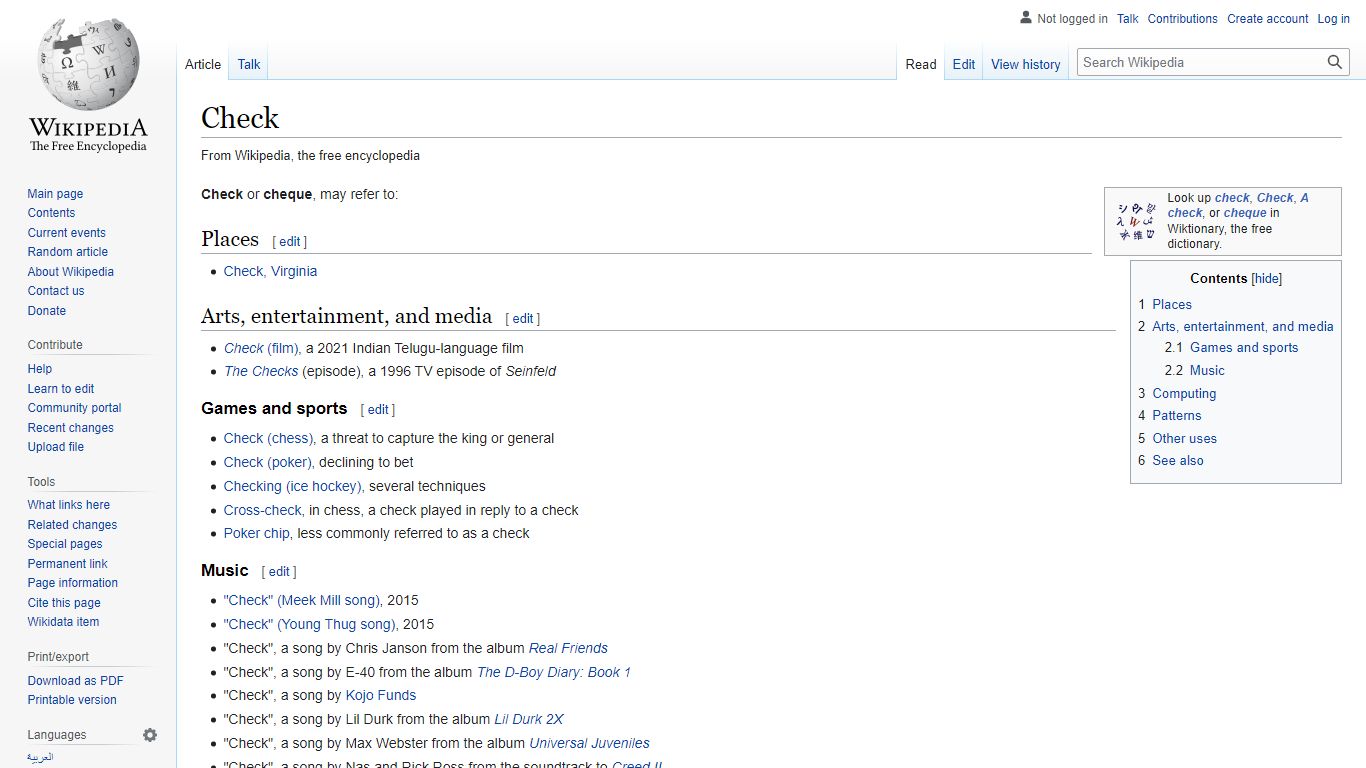Open the Lil Durk 2X album link
The height and width of the screenshot is (768, 1366).
pyautogui.click(x=529, y=719)
